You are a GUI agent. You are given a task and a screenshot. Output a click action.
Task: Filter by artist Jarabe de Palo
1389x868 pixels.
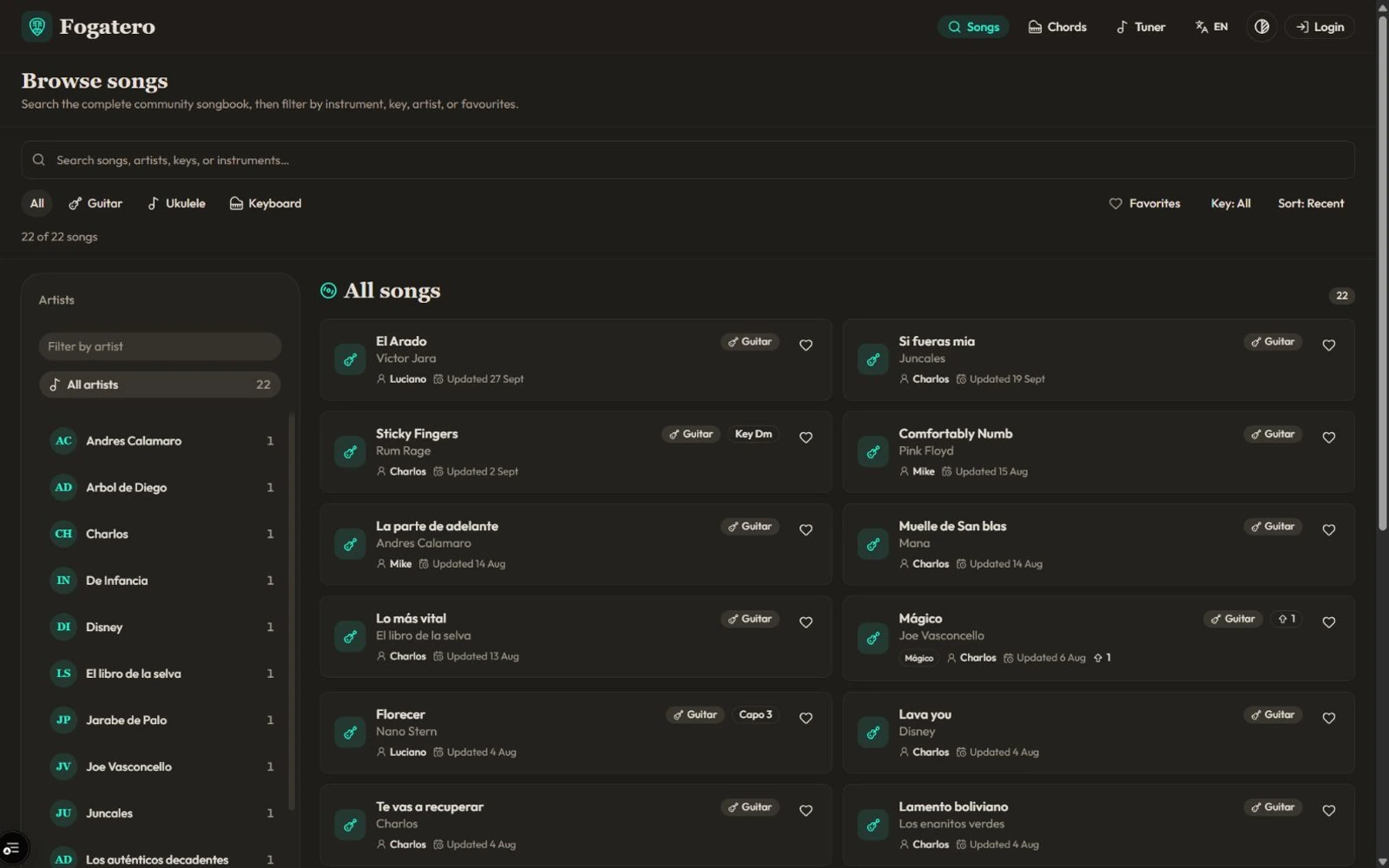pos(161,720)
